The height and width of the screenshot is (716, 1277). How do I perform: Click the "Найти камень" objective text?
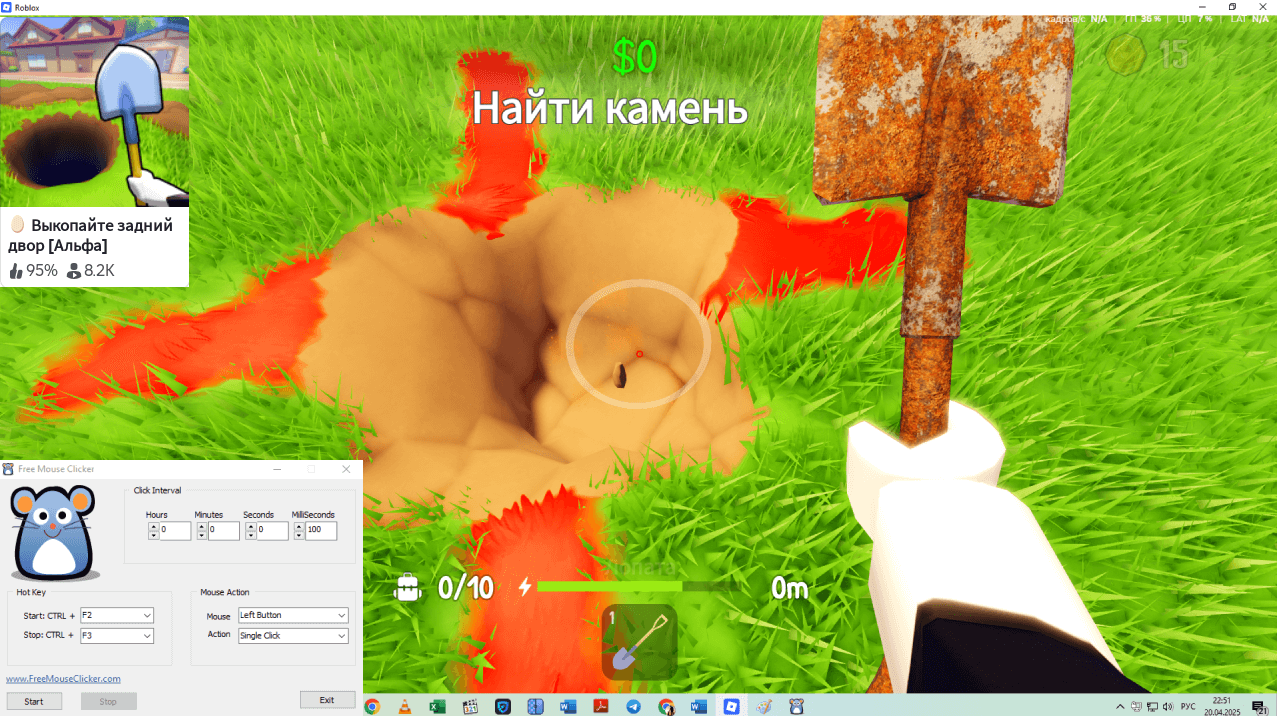click(x=610, y=107)
